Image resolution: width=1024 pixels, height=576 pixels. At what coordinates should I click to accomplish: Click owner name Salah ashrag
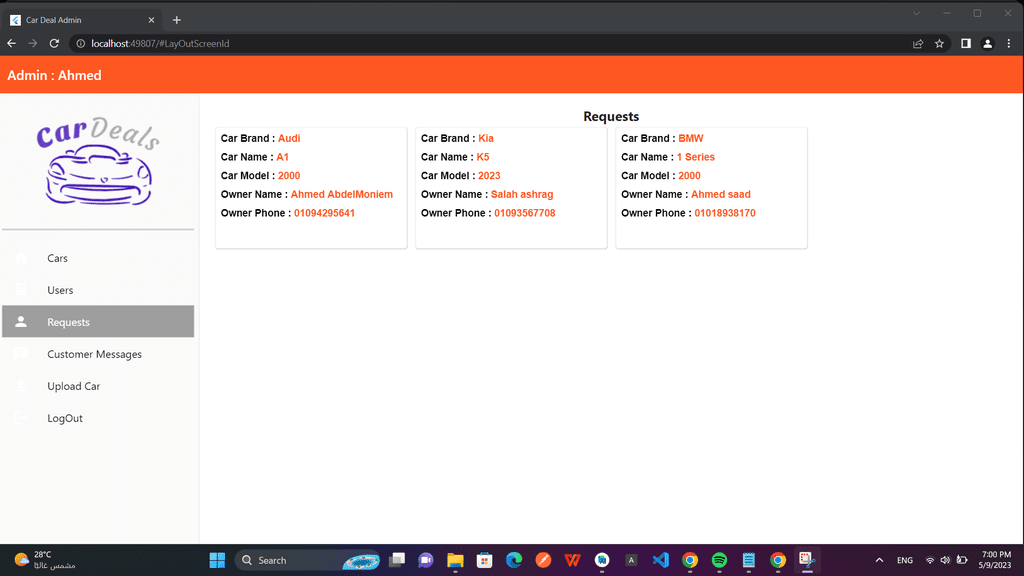(x=522, y=194)
